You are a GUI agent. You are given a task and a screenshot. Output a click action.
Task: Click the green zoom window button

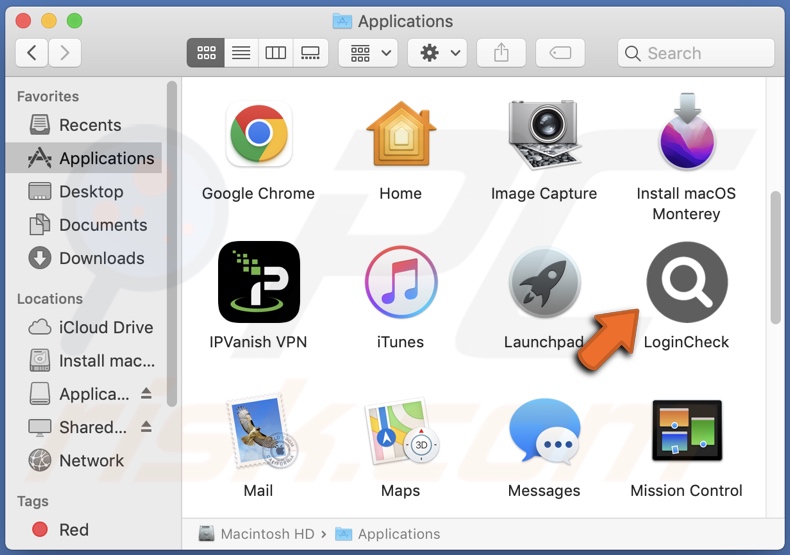coord(75,21)
